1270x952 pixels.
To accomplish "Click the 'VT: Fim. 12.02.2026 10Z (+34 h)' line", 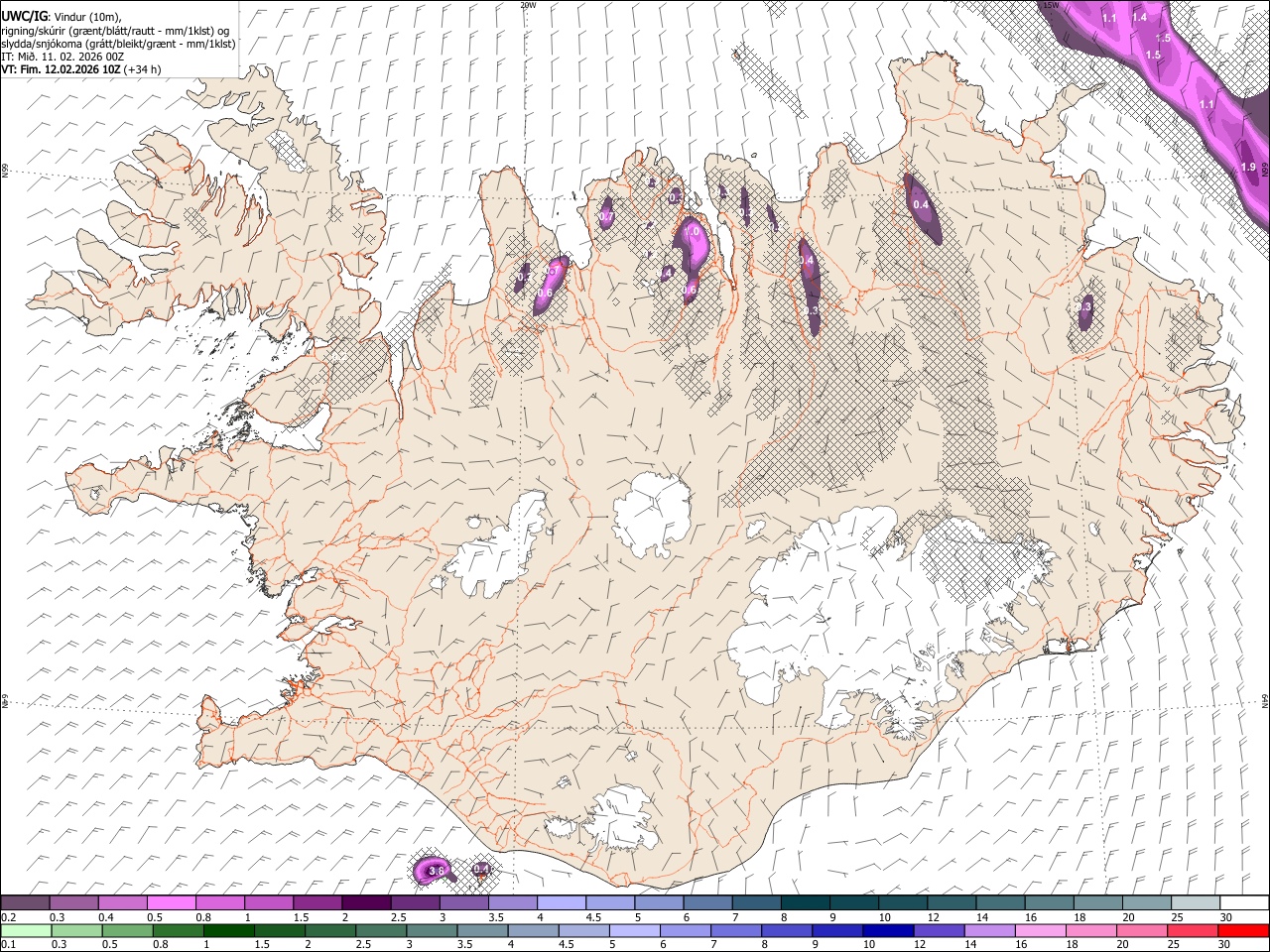I will tap(81, 69).
